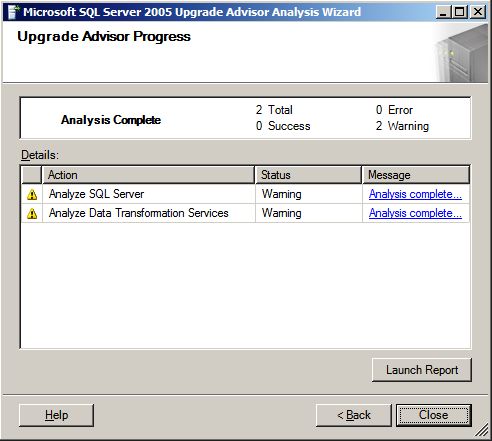Click Warning status for Analyze SQL Server

[282, 194]
